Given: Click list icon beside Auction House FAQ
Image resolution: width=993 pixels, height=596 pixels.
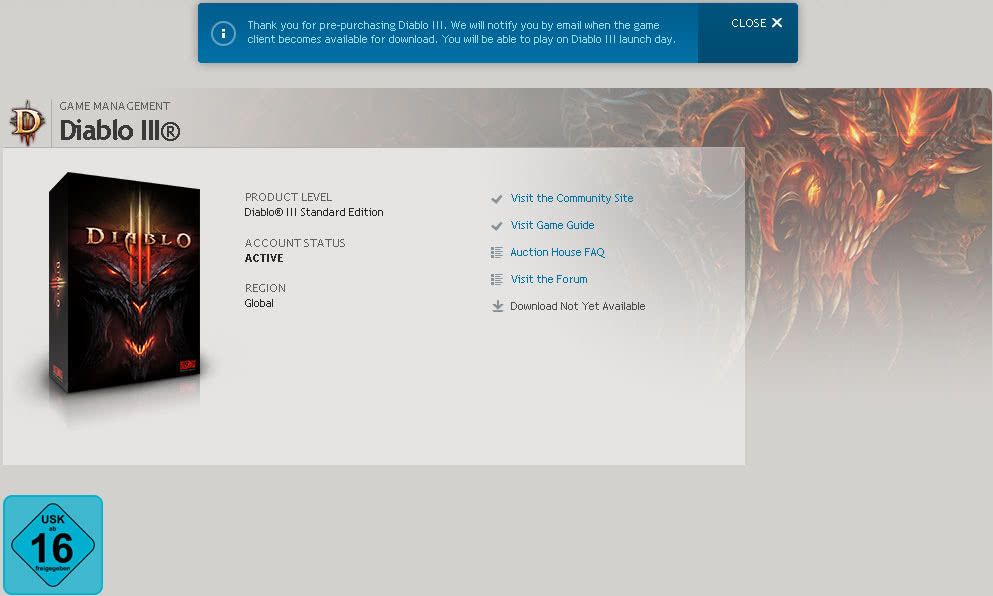Looking at the screenshot, I should 496,253.
